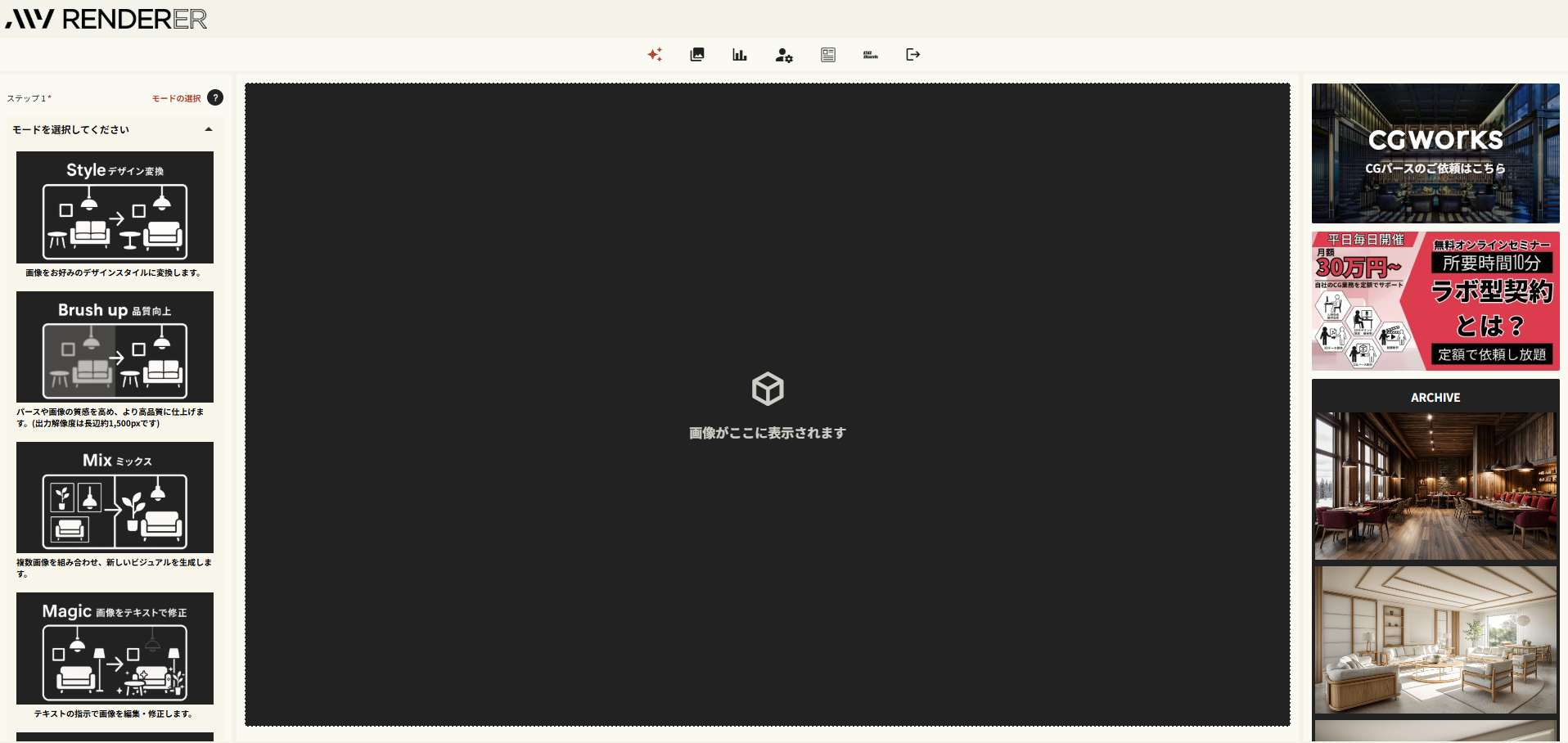Click the CG Bank logo icon
The image size is (1568, 743).
coord(871,55)
